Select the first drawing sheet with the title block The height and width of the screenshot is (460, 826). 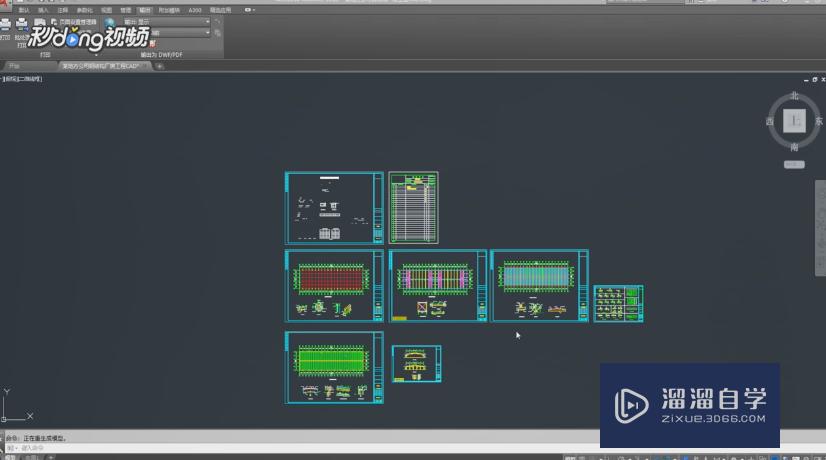click(x=334, y=208)
